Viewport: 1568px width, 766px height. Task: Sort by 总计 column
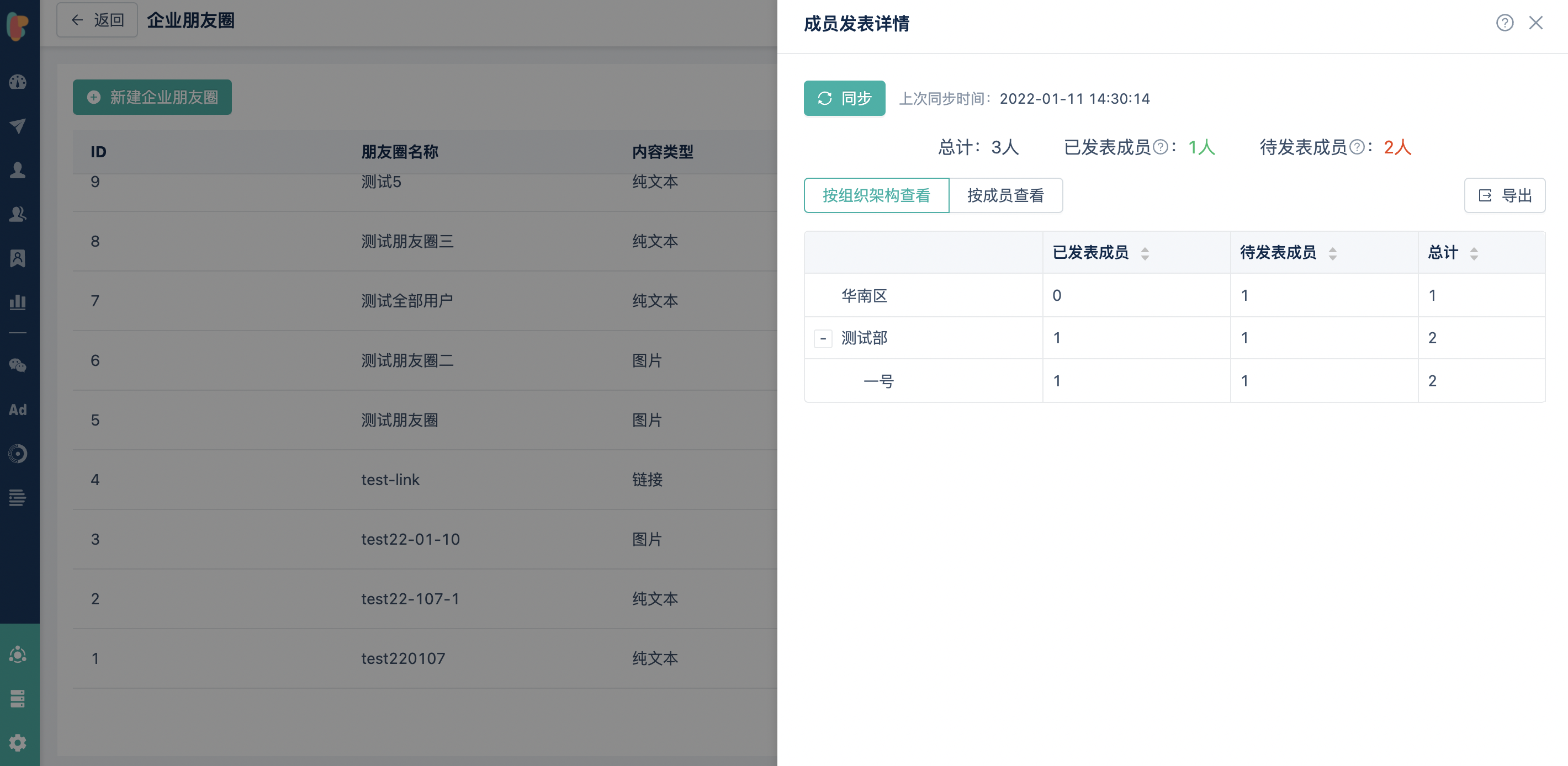[x=1474, y=254]
